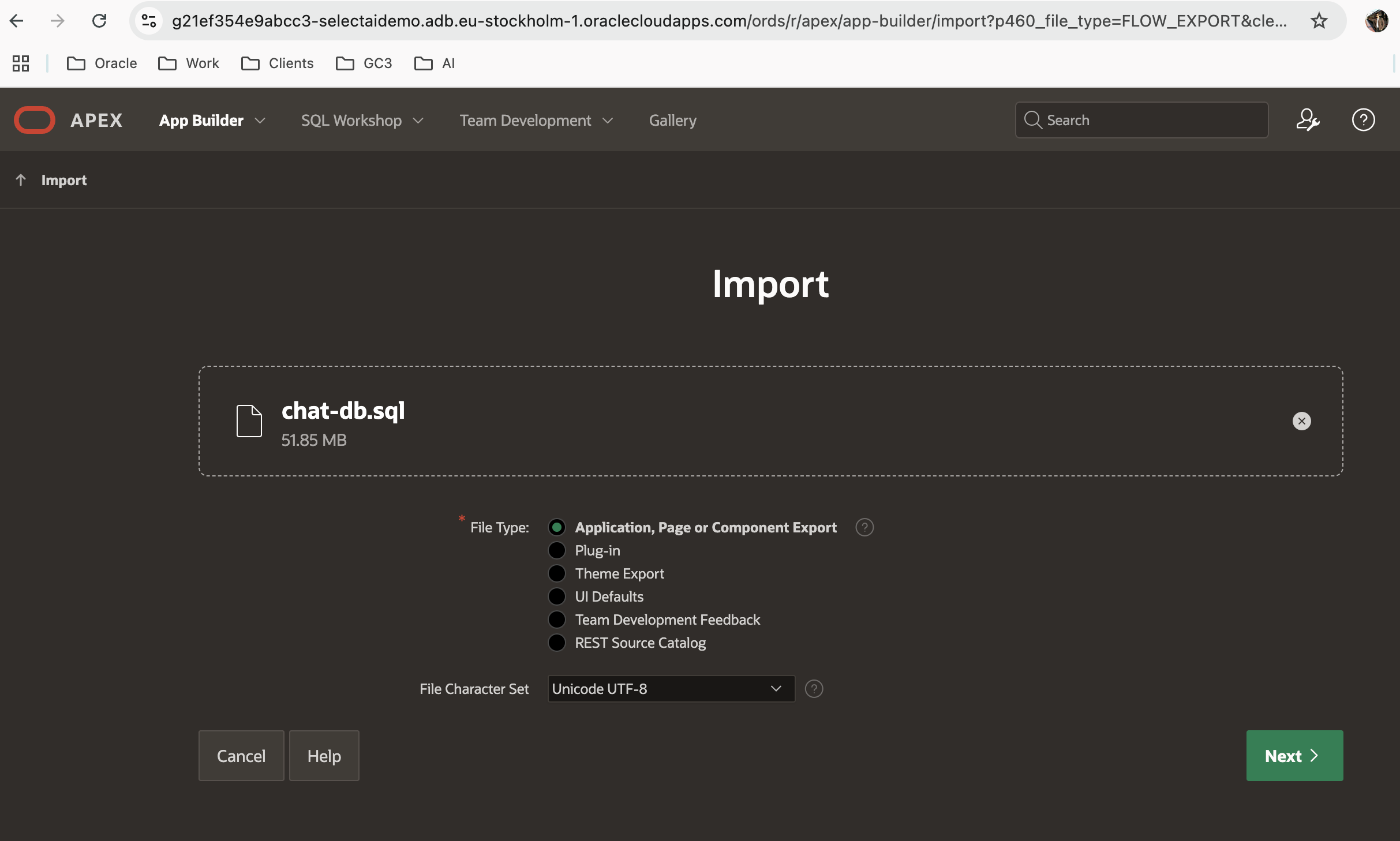This screenshot has width=1400, height=841.
Task: Remove the chat-db.sql file
Action: [x=1301, y=422]
